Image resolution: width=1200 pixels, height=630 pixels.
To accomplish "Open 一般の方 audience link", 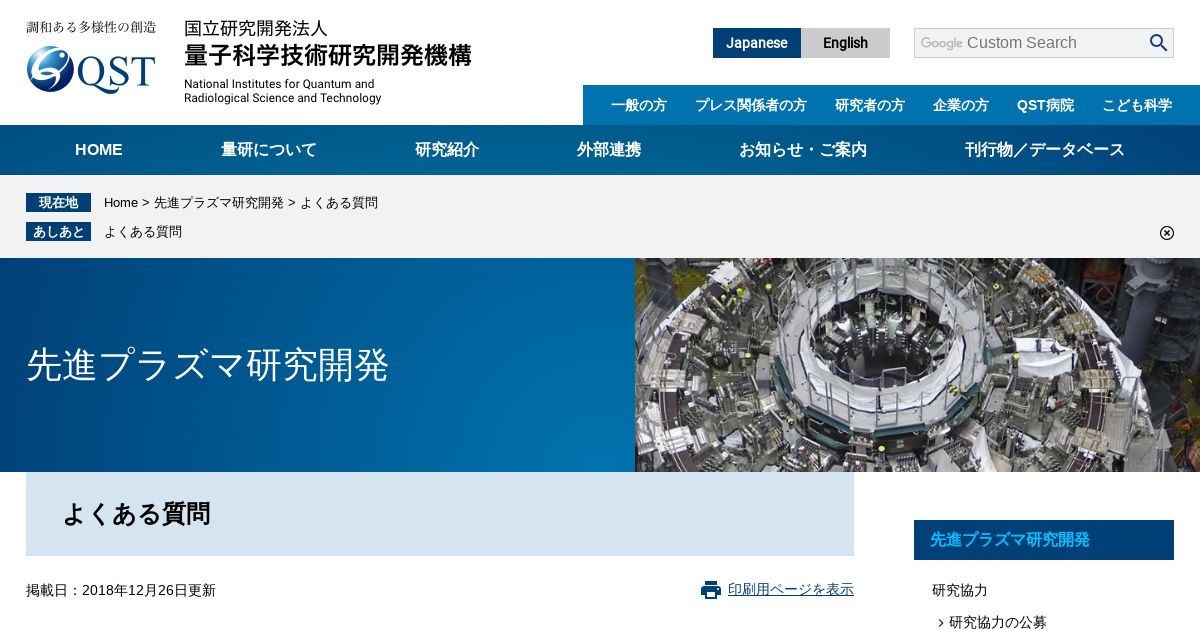I will tap(639, 105).
